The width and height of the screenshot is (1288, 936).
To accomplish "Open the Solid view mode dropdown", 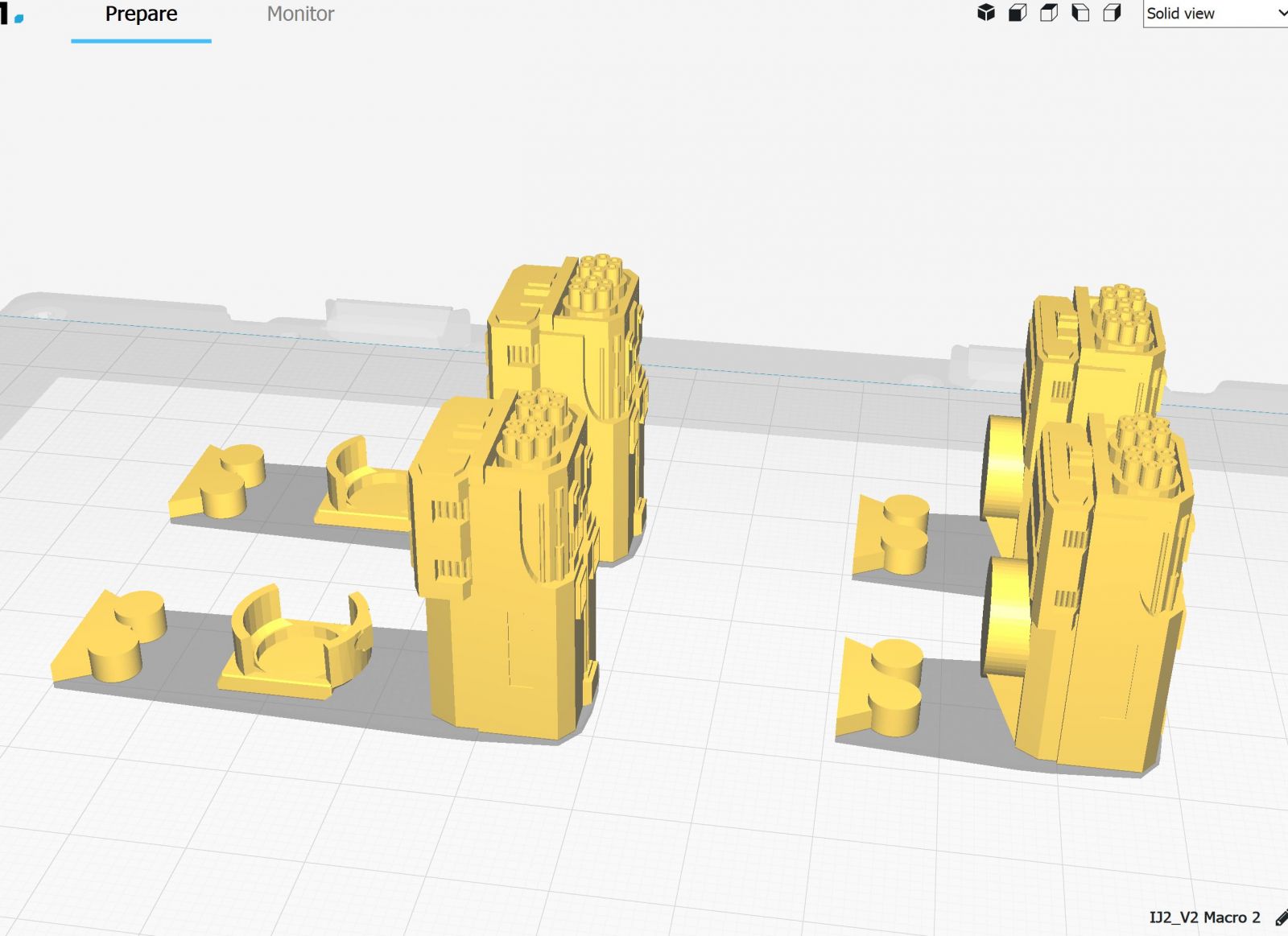I will point(1216,14).
